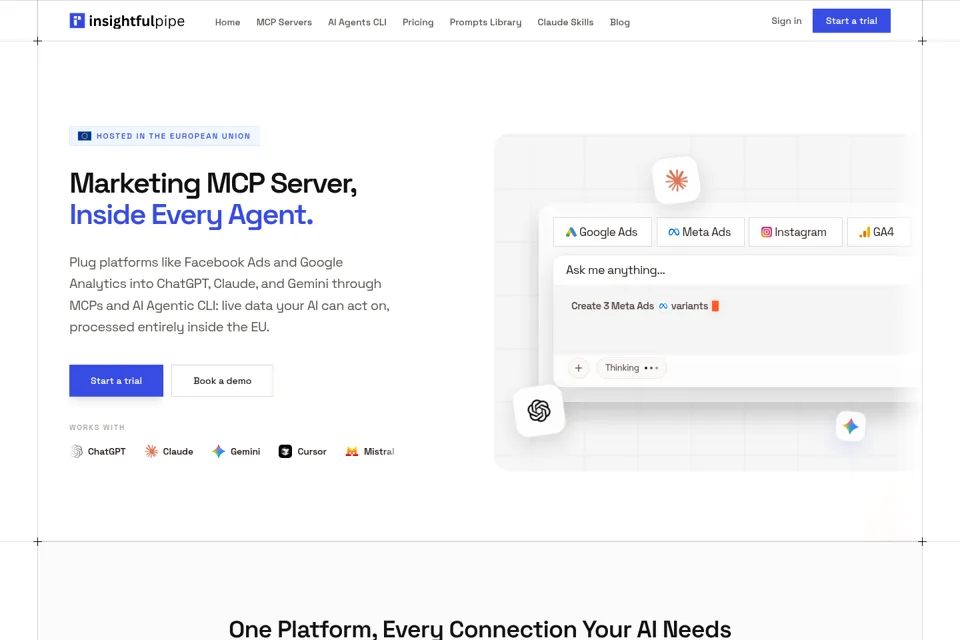The height and width of the screenshot is (640, 960).
Task: Click the GA4 bar chart icon
Action: click(864, 232)
